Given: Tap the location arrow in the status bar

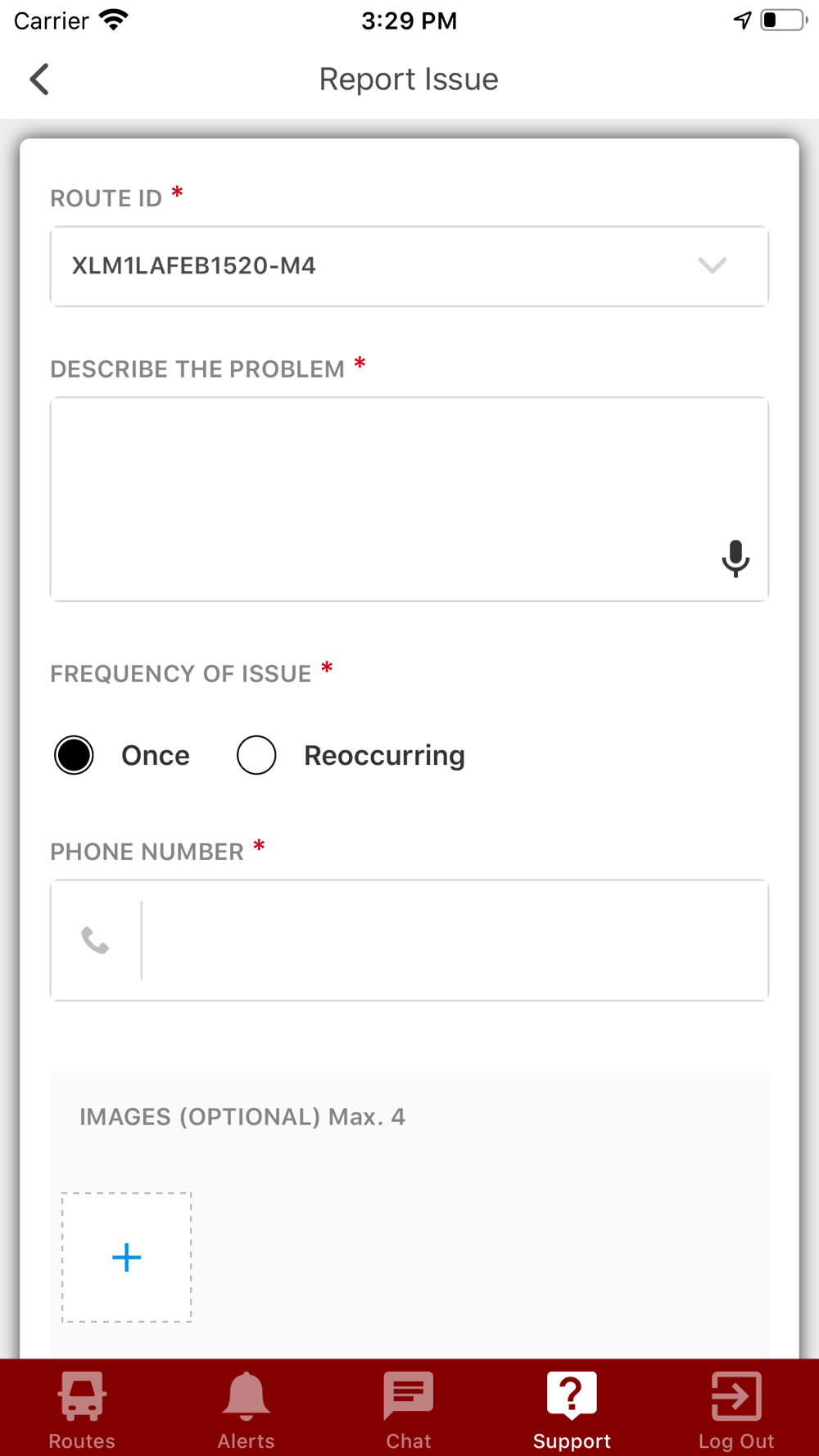Looking at the screenshot, I should pos(742,20).
